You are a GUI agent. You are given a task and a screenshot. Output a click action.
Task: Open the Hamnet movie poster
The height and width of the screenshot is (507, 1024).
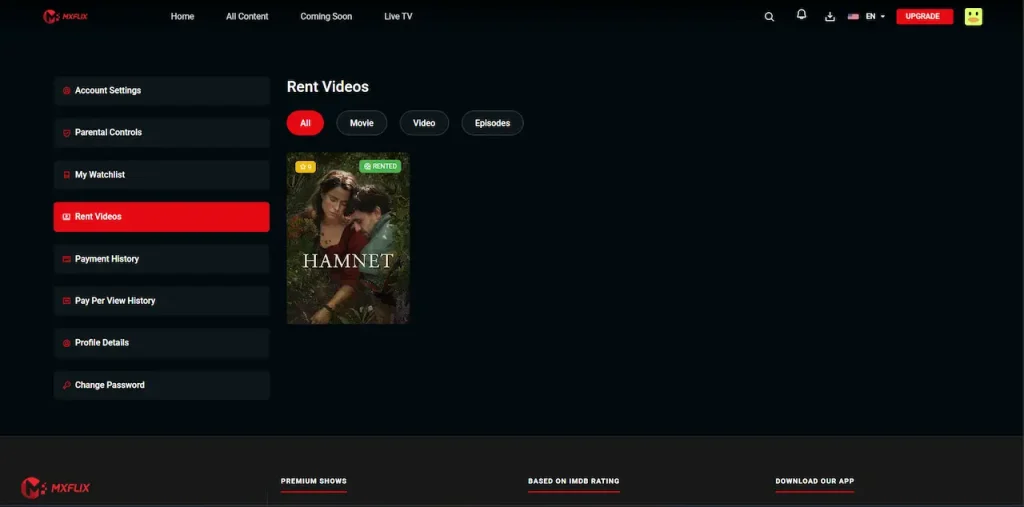tap(348, 238)
